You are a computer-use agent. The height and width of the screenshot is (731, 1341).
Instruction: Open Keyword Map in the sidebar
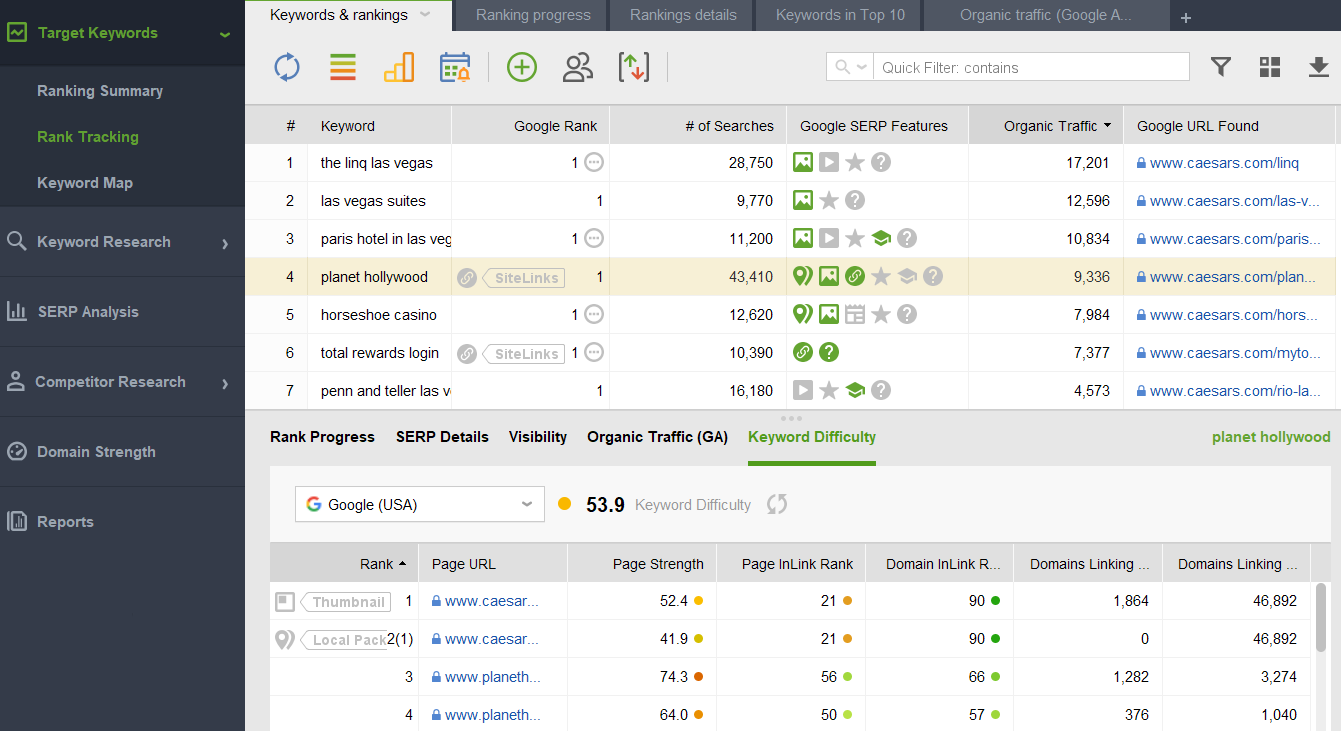pos(85,183)
